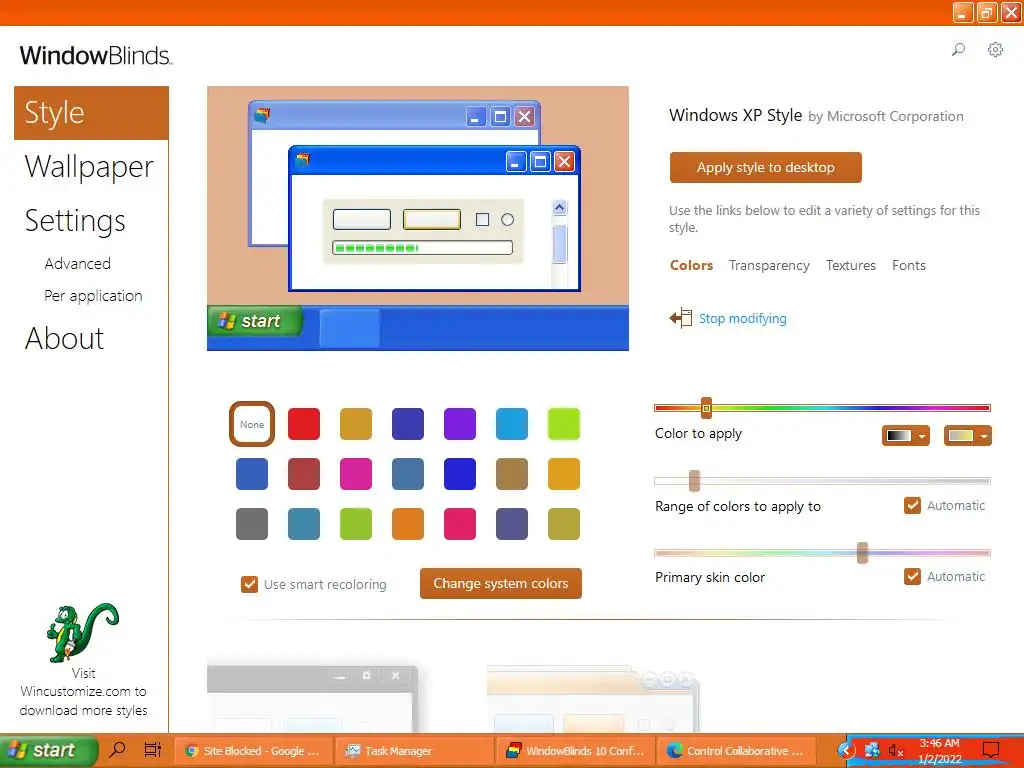The width and height of the screenshot is (1024, 768).
Task: Select the brown tan swatch in middle row
Action: tap(511, 473)
